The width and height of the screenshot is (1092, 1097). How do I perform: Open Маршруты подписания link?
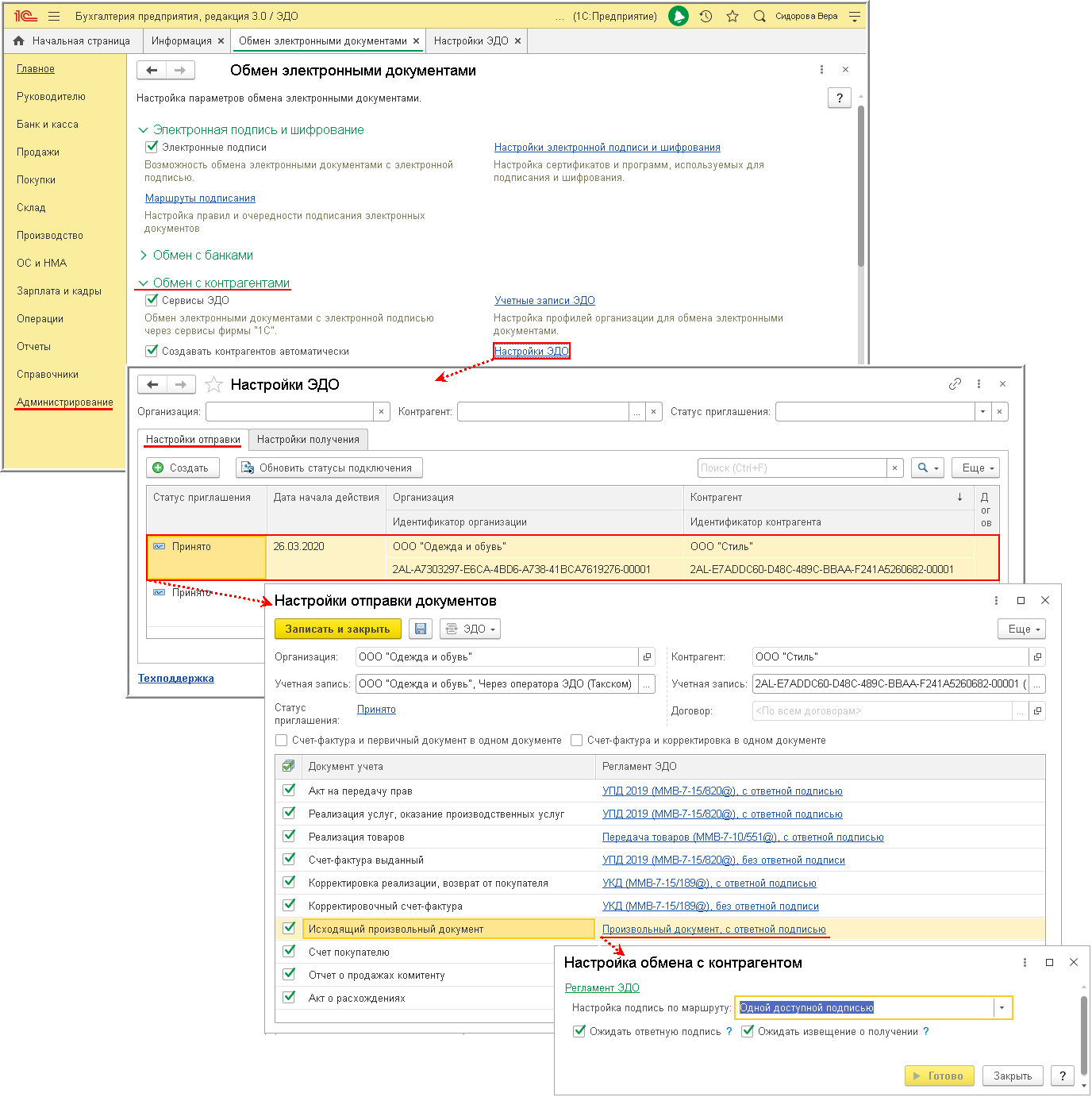[x=200, y=198]
